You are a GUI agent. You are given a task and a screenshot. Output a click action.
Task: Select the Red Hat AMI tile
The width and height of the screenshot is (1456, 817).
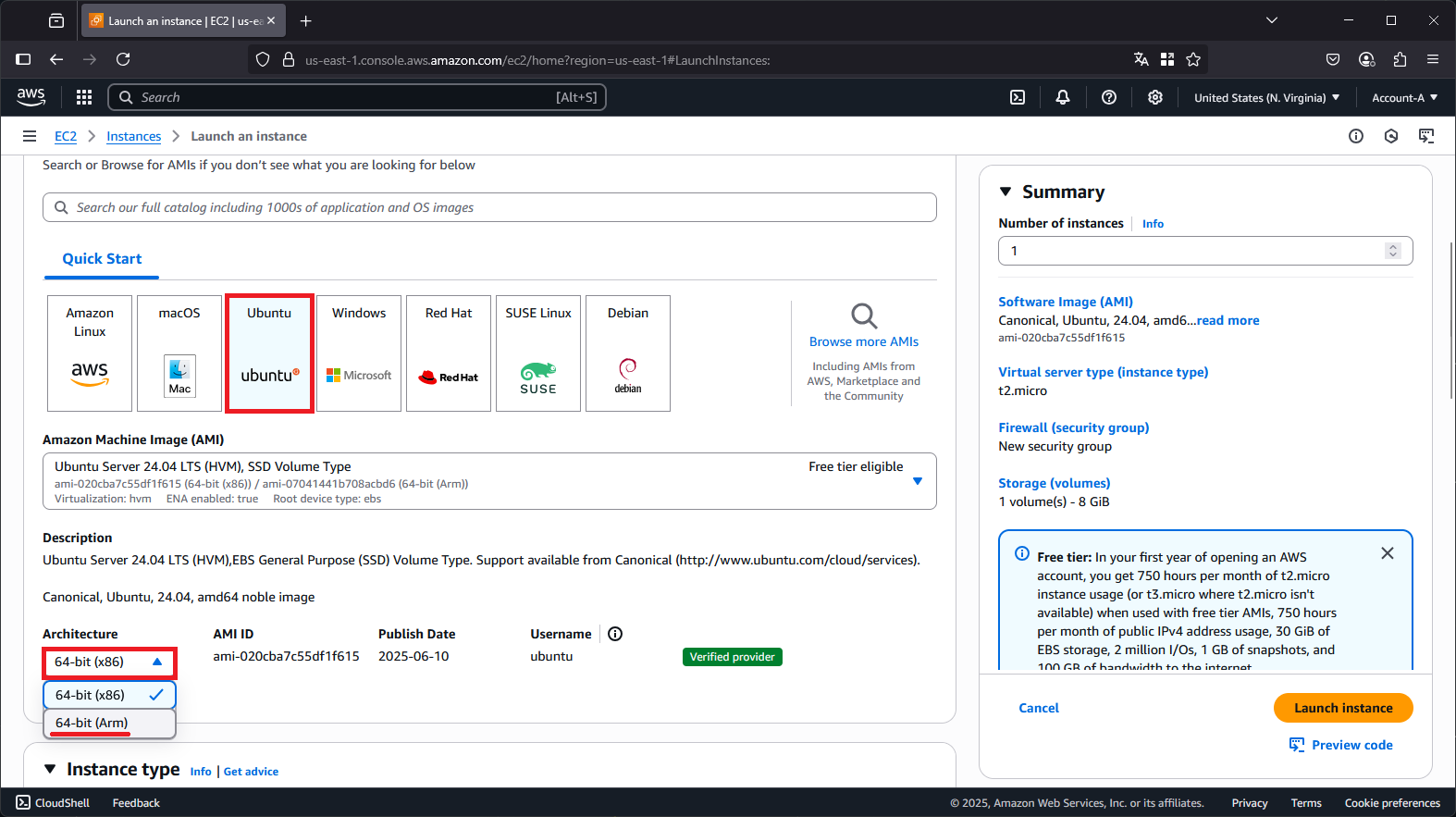(x=449, y=353)
